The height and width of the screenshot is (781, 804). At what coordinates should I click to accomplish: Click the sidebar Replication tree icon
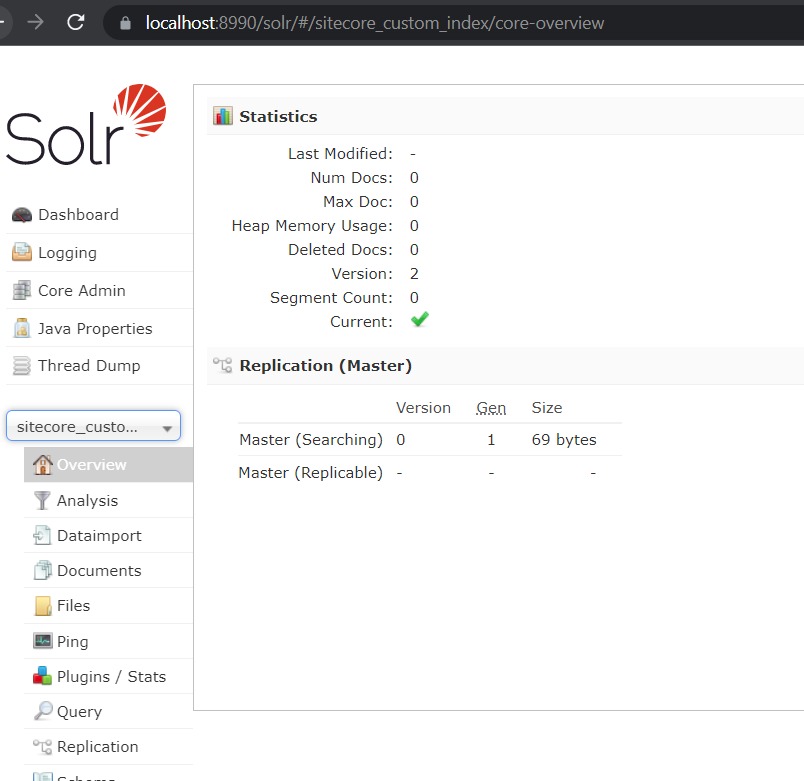43,747
